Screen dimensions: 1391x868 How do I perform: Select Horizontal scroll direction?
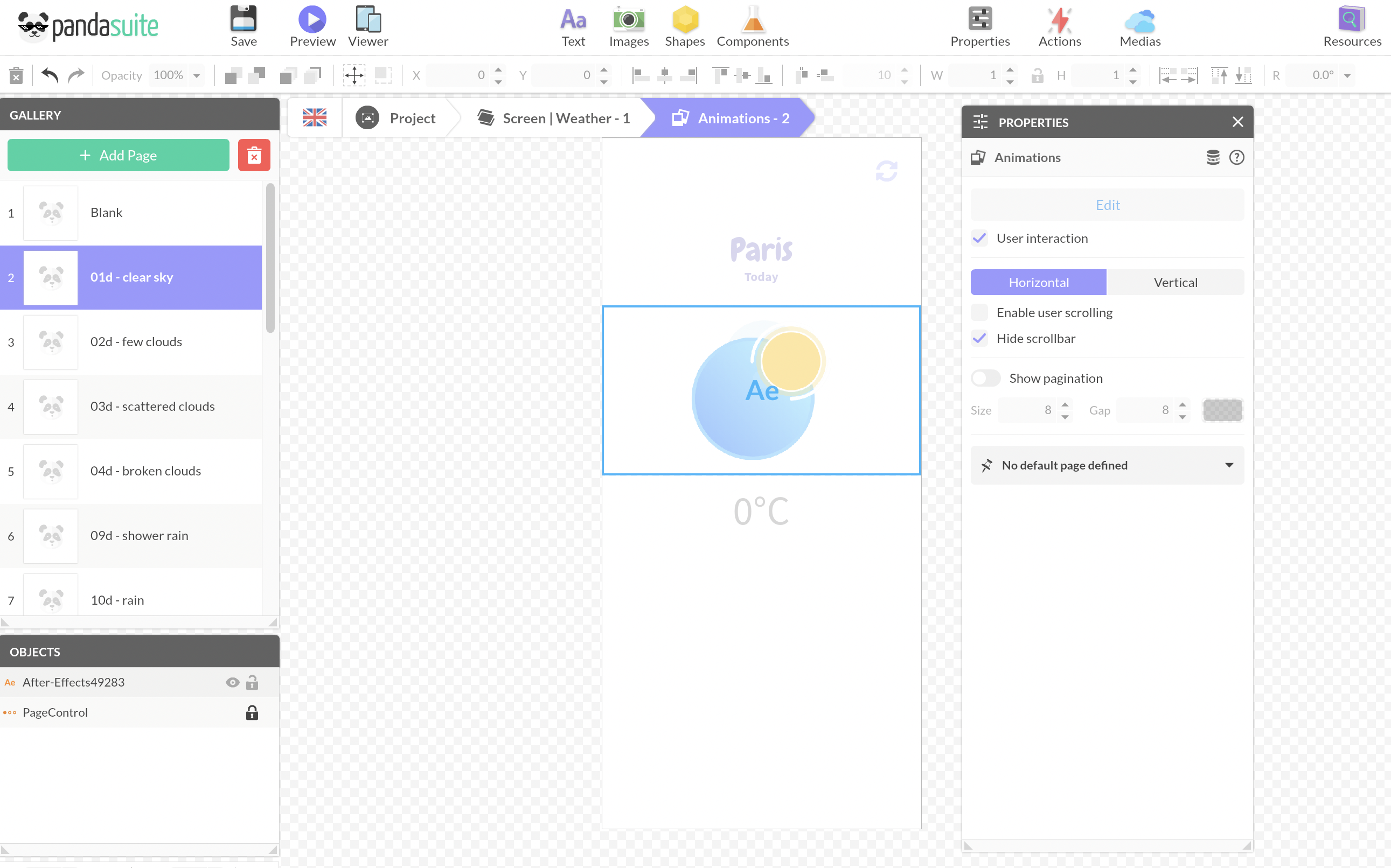[x=1038, y=283]
